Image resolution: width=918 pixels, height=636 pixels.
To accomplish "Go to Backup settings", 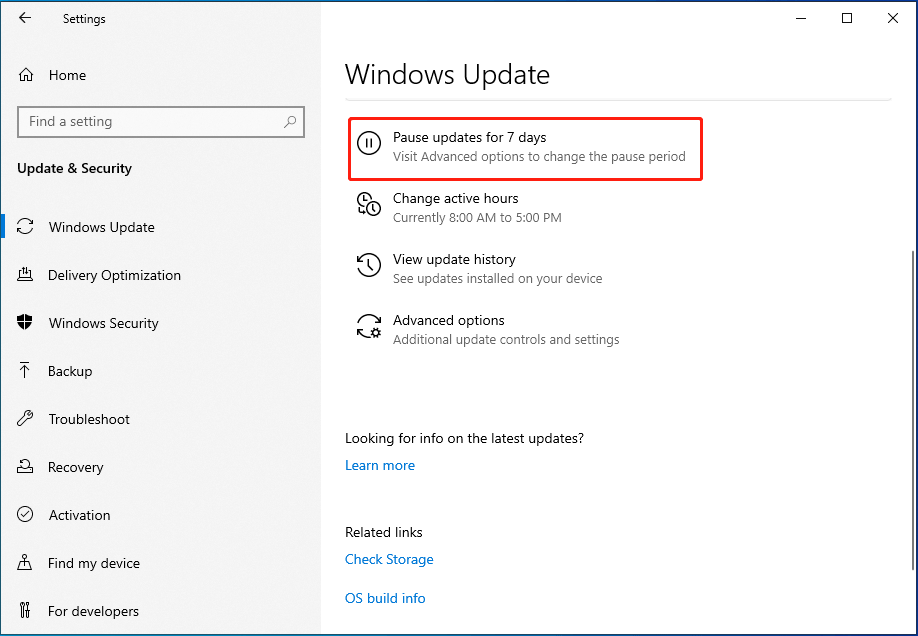I will click(x=70, y=371).
